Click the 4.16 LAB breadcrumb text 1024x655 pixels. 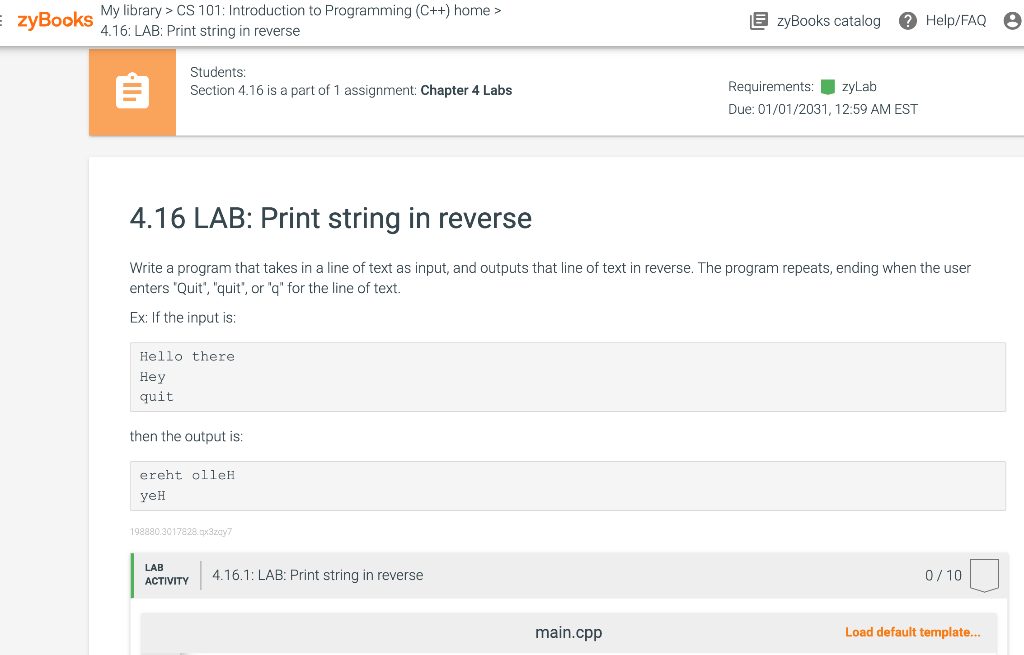(200, 31)
